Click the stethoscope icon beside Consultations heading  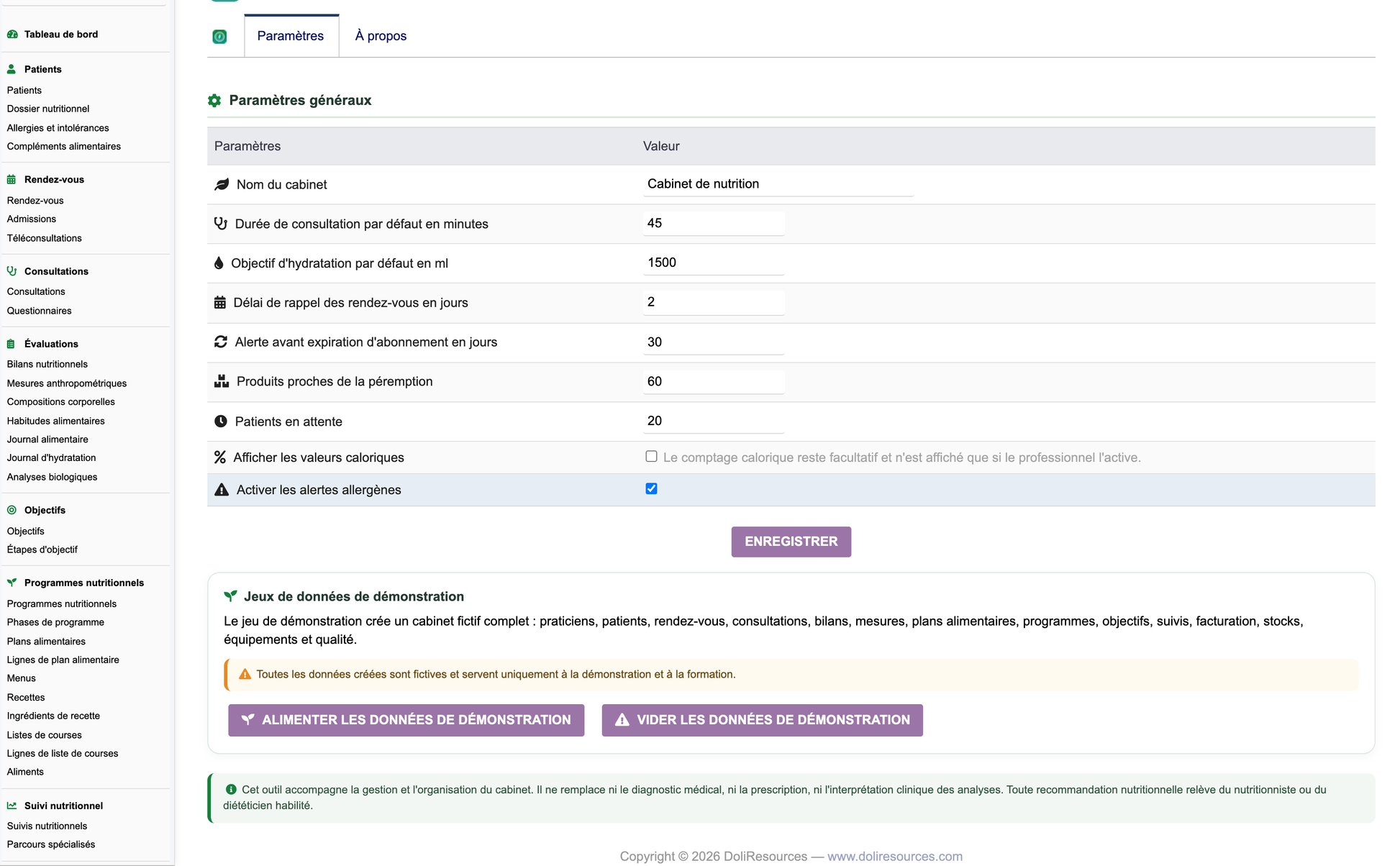(12, 271)
